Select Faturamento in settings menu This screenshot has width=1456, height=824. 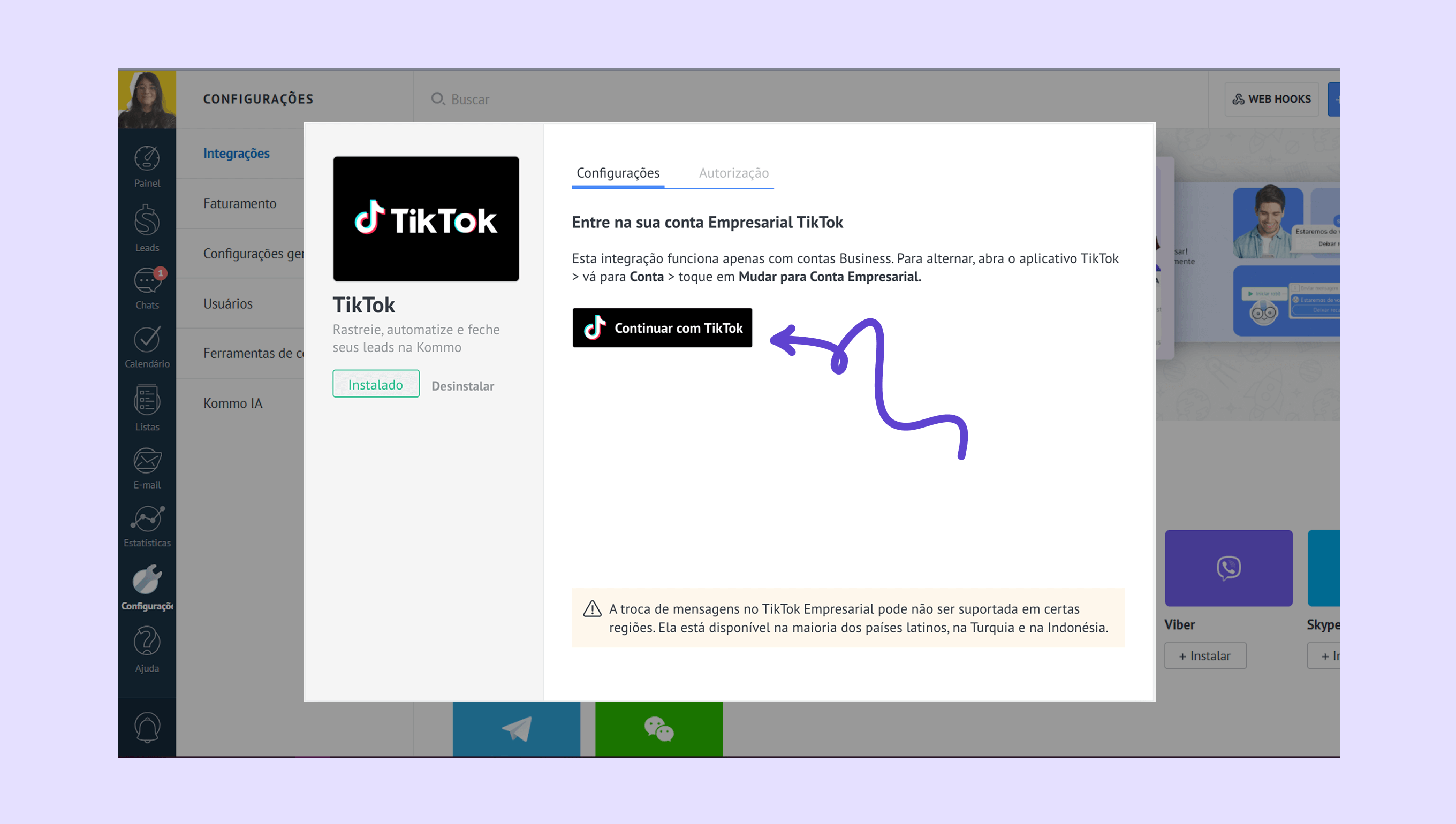pyautogui.click(x=239, y=203)
